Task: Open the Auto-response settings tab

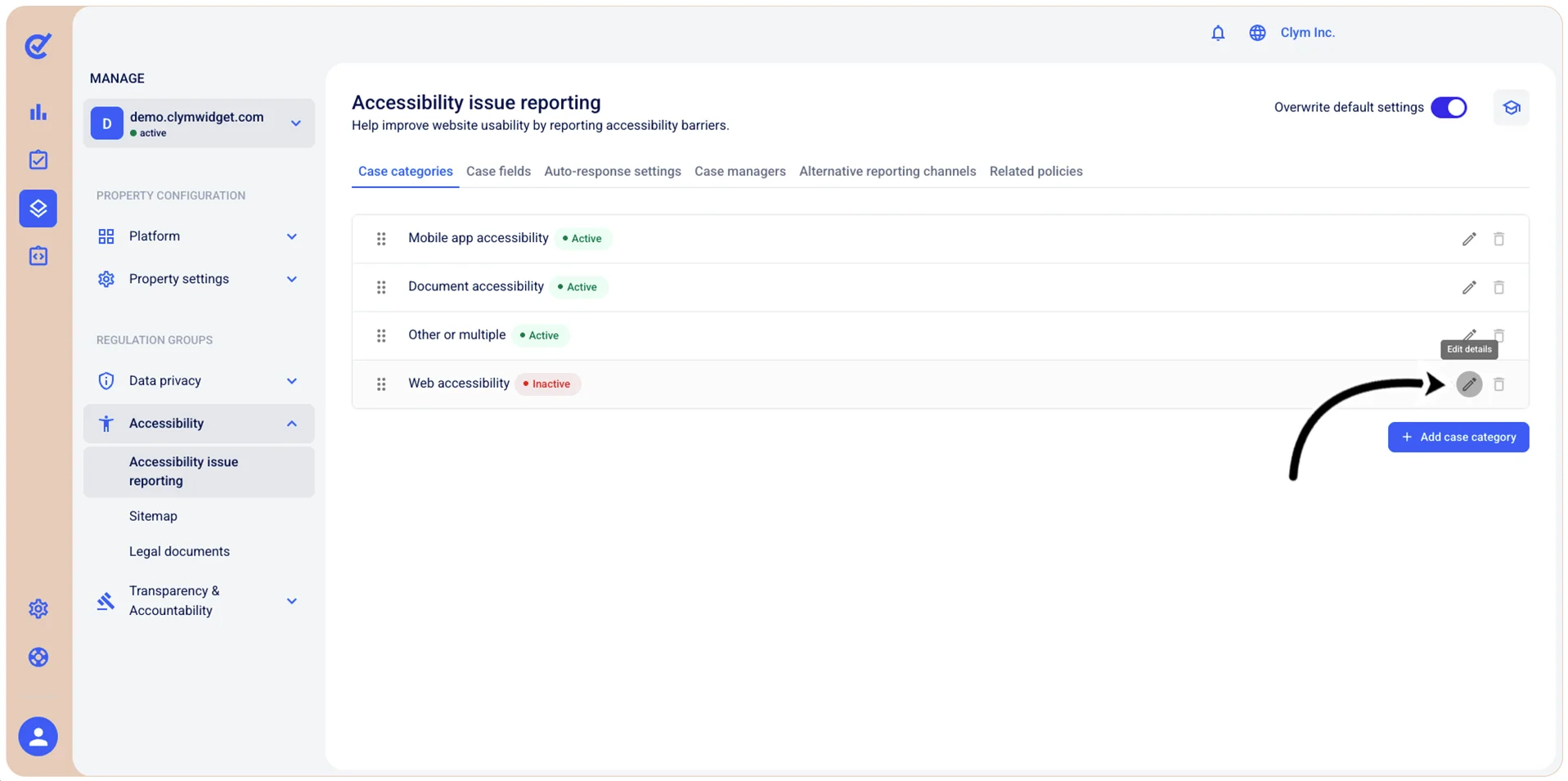Action: coord(613,171)
